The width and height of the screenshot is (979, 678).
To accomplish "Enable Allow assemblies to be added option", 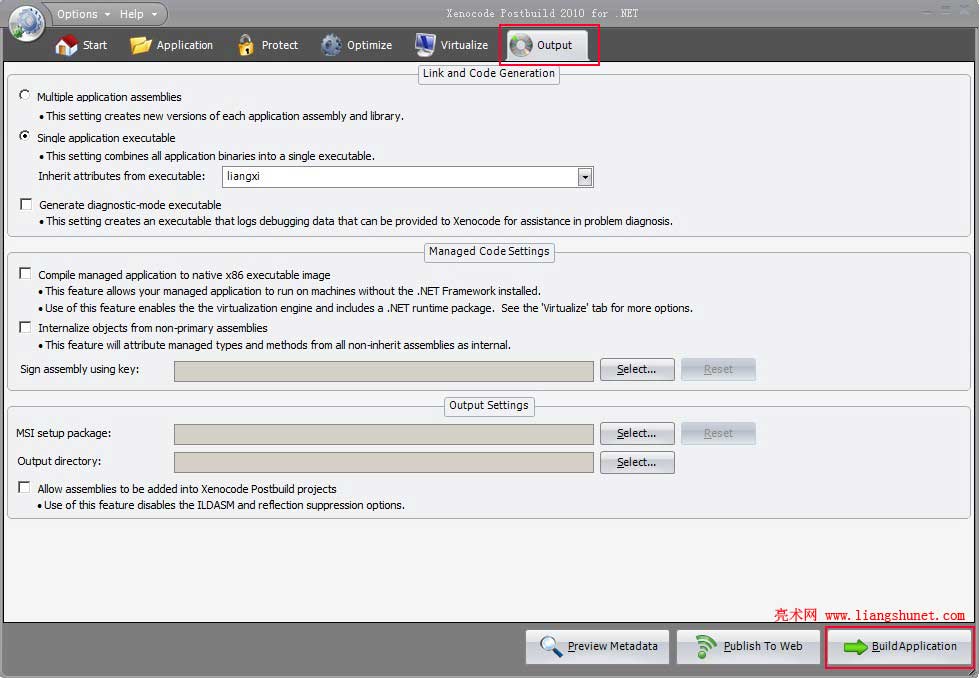I will [24, 487].
